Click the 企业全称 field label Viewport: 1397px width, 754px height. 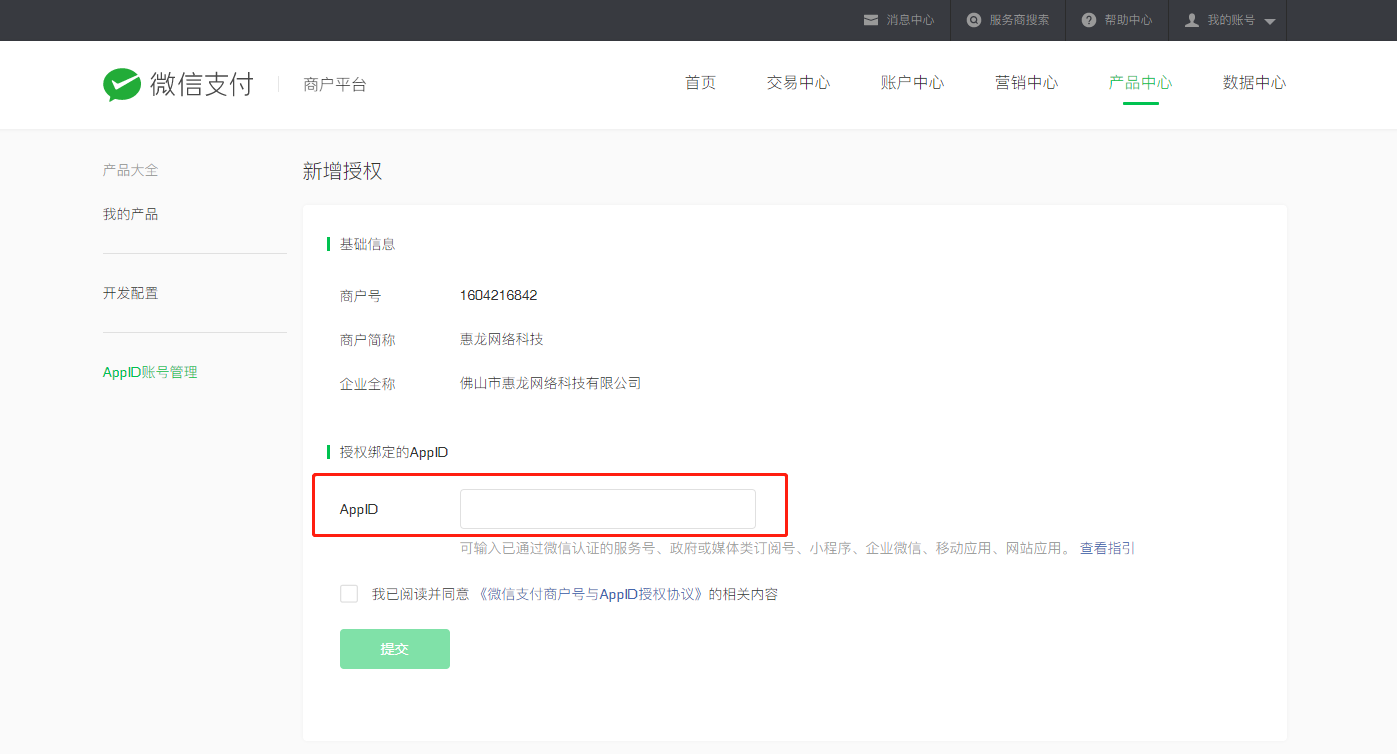(x=367, y=384)
